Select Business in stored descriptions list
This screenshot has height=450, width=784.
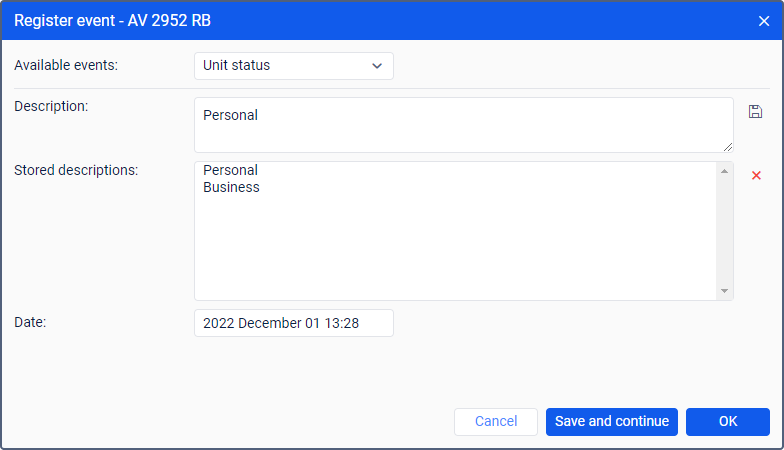231,187
